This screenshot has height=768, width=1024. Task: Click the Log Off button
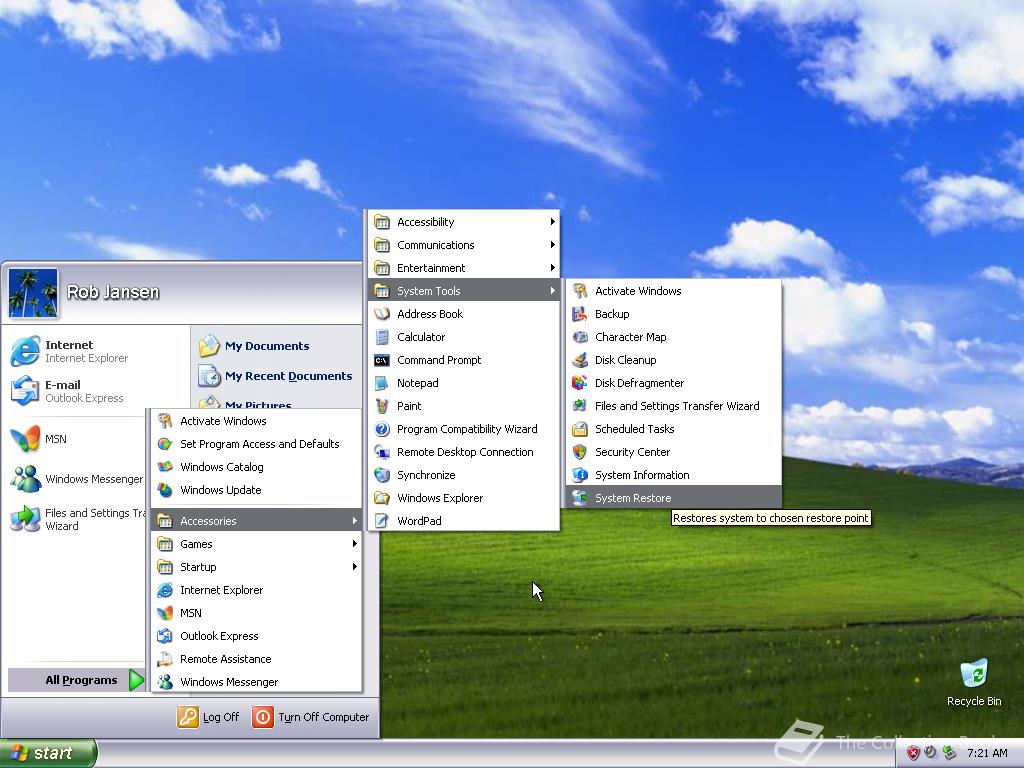click(x=208, y=717)
